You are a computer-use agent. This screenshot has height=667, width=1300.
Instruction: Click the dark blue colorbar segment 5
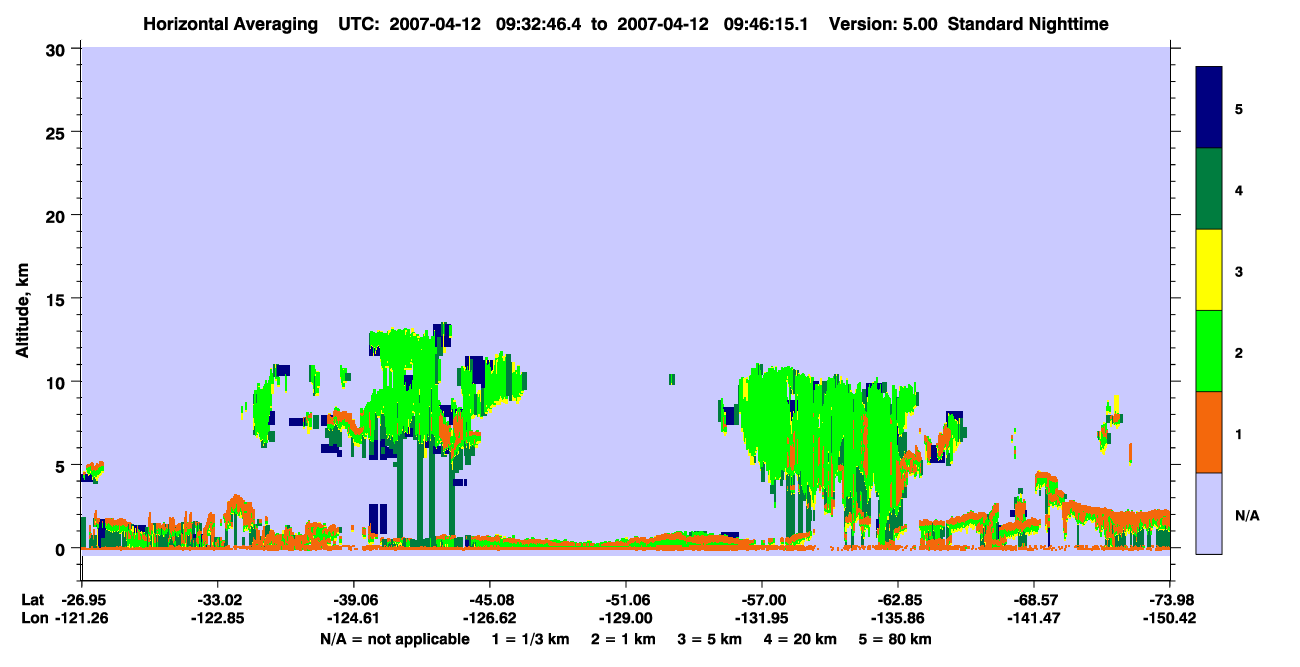point(1209,107)
